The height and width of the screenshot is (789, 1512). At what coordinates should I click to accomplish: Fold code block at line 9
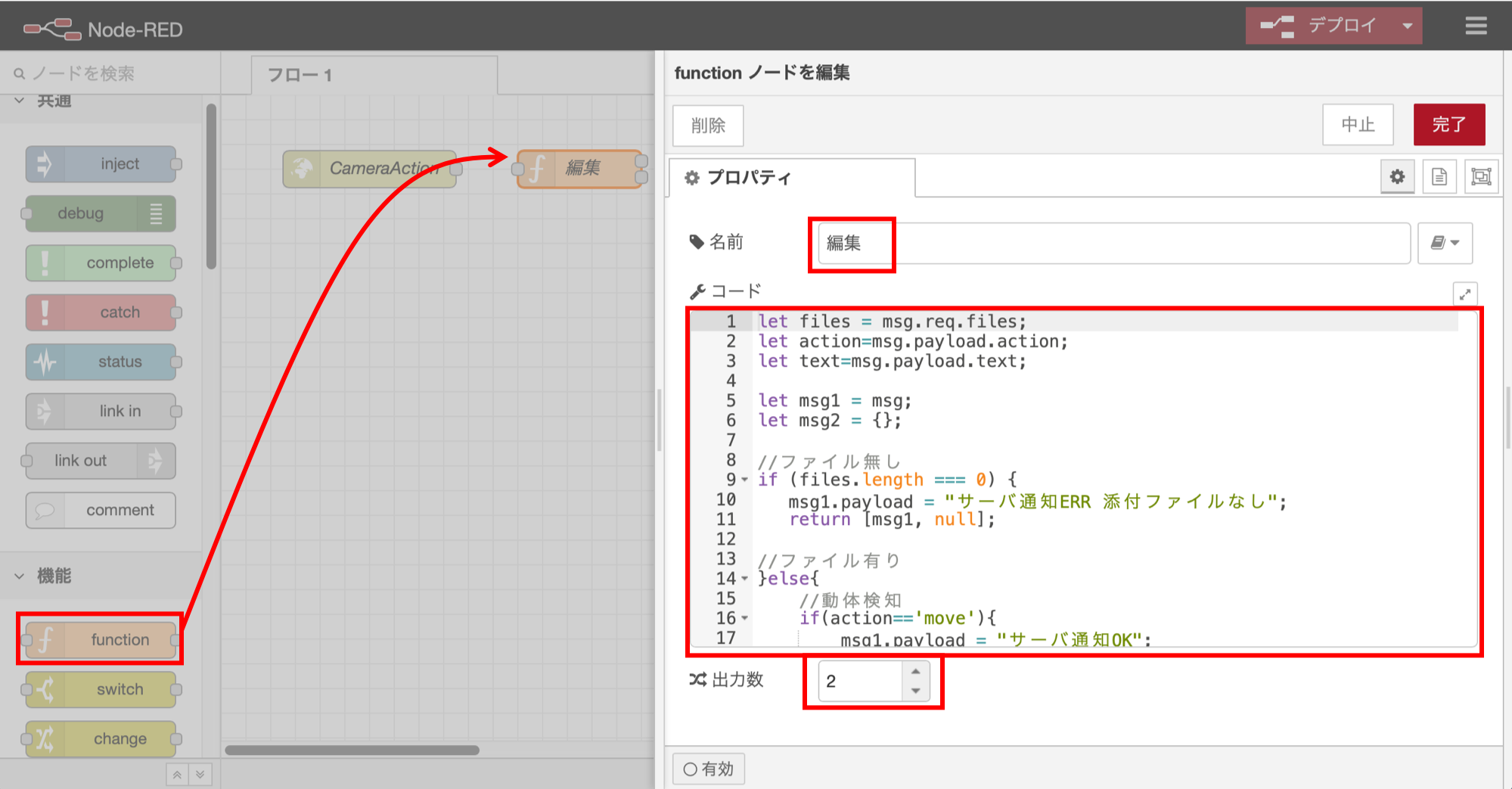745,480
